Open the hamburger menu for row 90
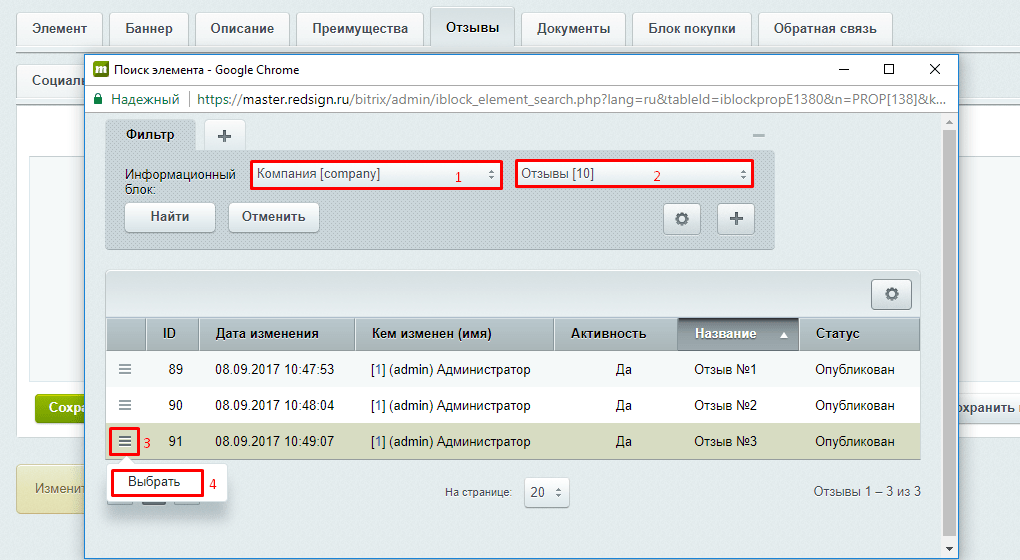This screenshot has height=560, width=1020. click(x=125, y=405)
